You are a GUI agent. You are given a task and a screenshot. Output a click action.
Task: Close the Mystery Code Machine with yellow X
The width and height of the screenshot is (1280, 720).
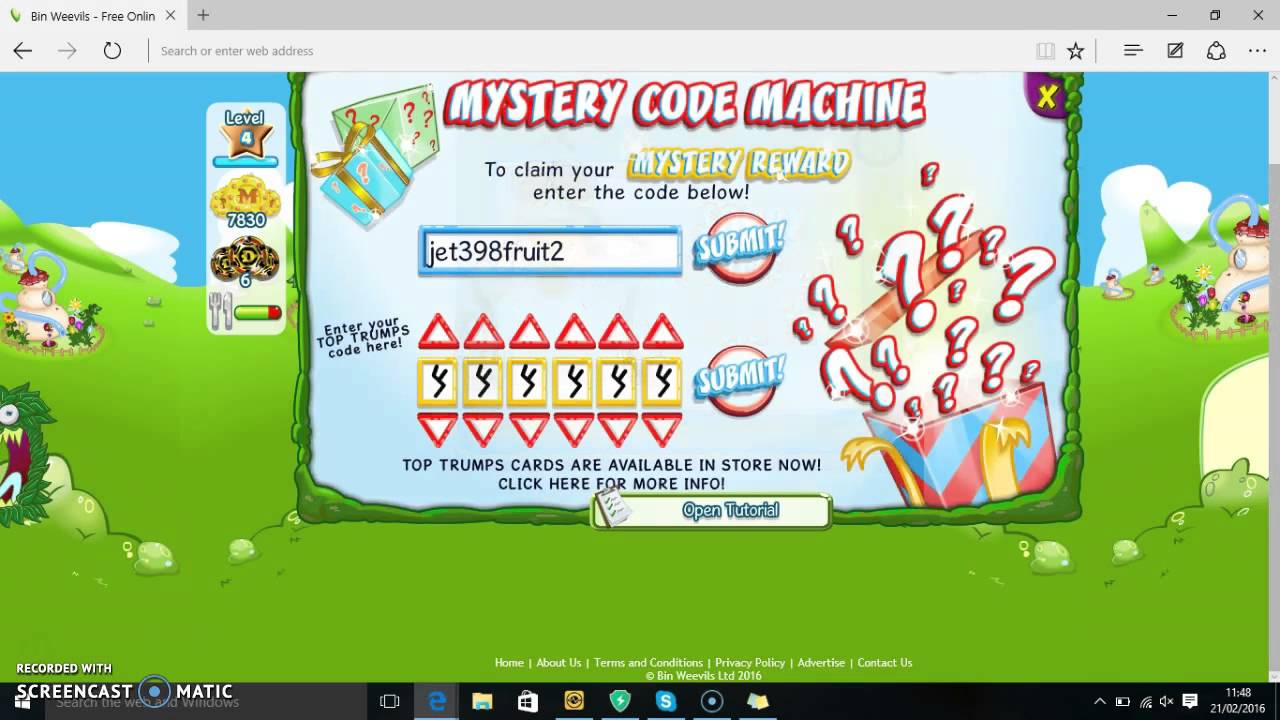coord(1047,97)
